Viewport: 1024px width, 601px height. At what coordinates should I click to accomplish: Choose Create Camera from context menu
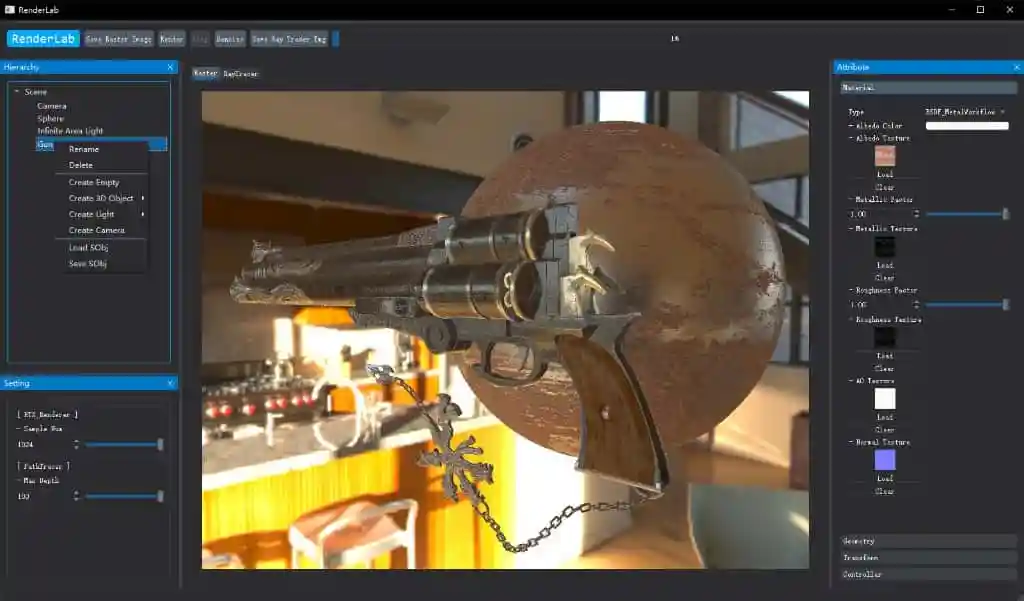point(97,230)
